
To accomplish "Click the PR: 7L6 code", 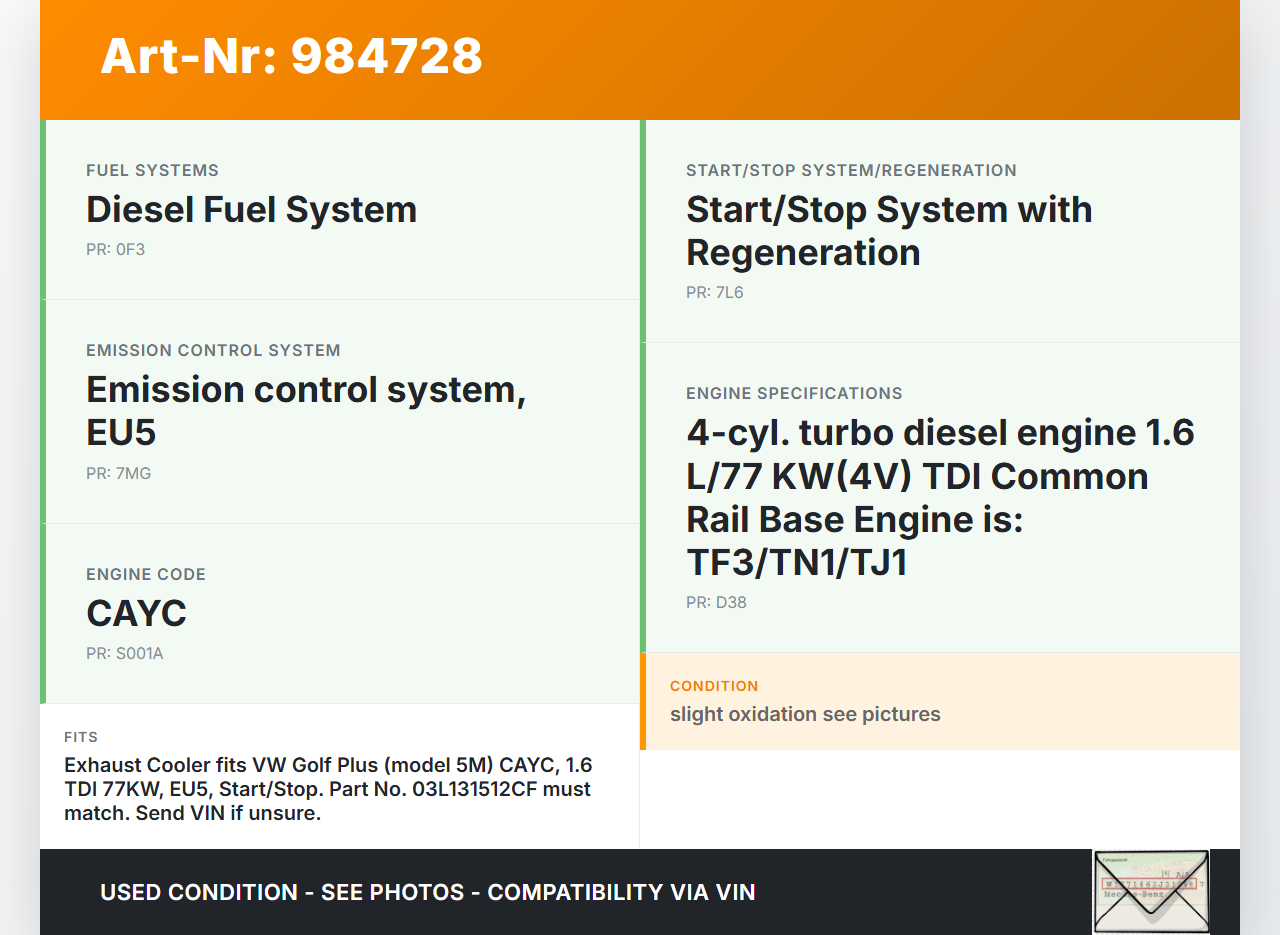I will [x=714, y=292].
